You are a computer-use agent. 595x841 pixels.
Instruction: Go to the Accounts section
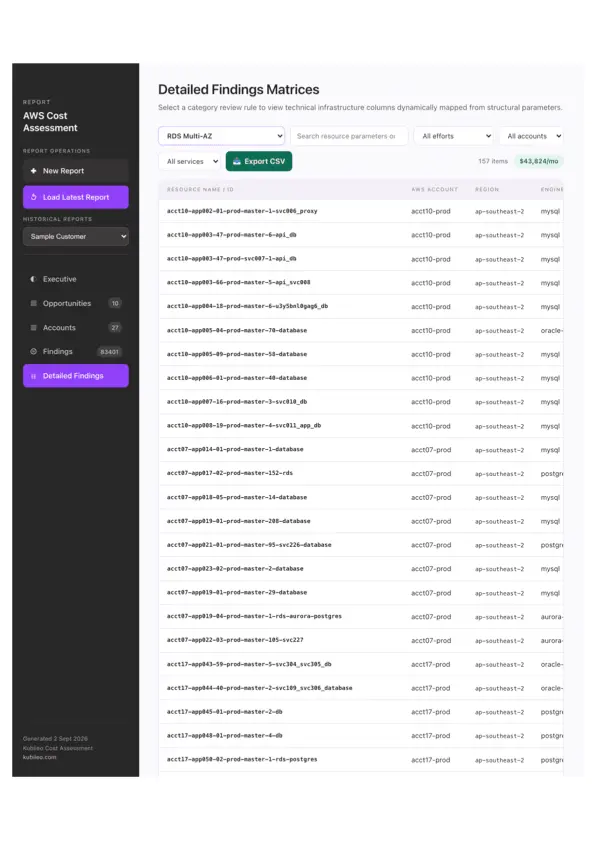tap(76, 327)
